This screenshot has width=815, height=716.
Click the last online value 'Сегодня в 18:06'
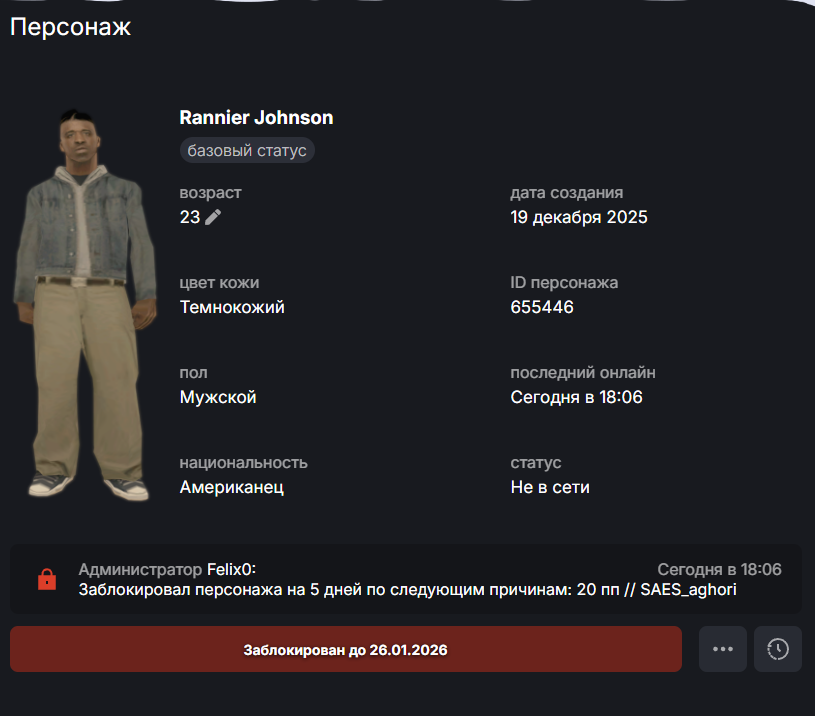click(x=576, y=397)
